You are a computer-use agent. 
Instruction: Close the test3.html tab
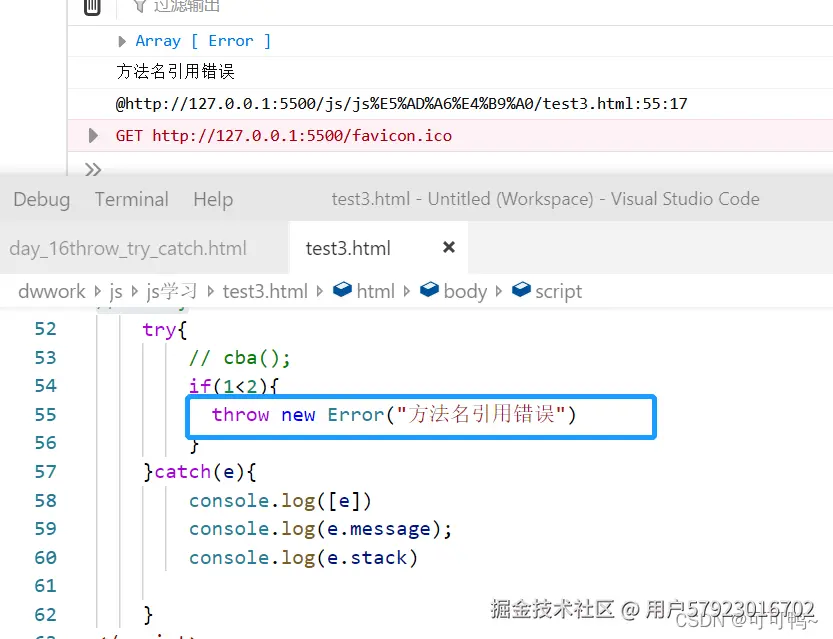449,247
